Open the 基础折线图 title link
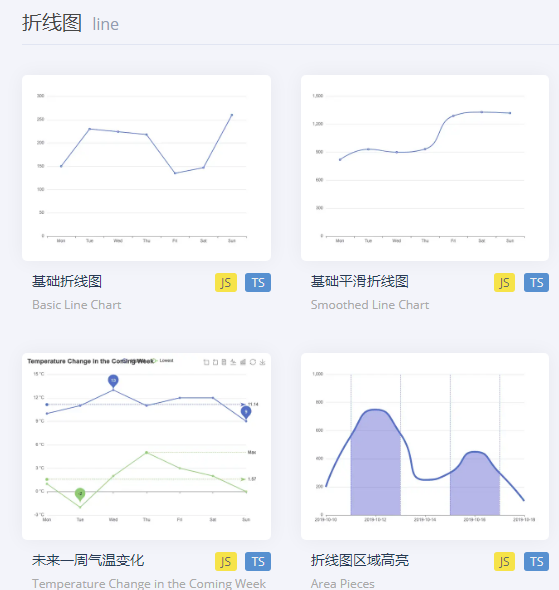This screenshot has height=590, width=559. pos(67,281)
